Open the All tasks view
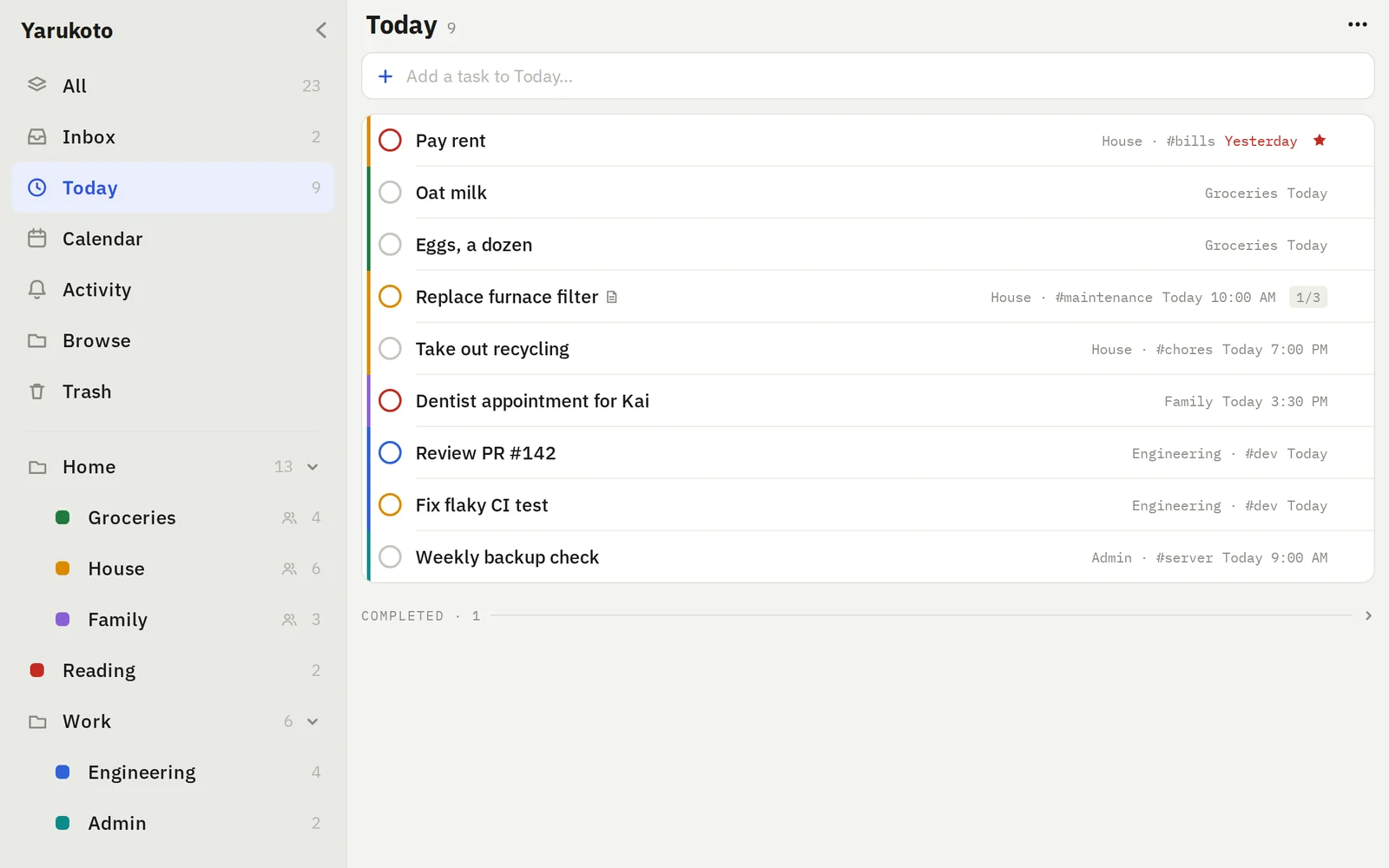The height and width of the screenshot is (868, 1389). pos(174,86)
